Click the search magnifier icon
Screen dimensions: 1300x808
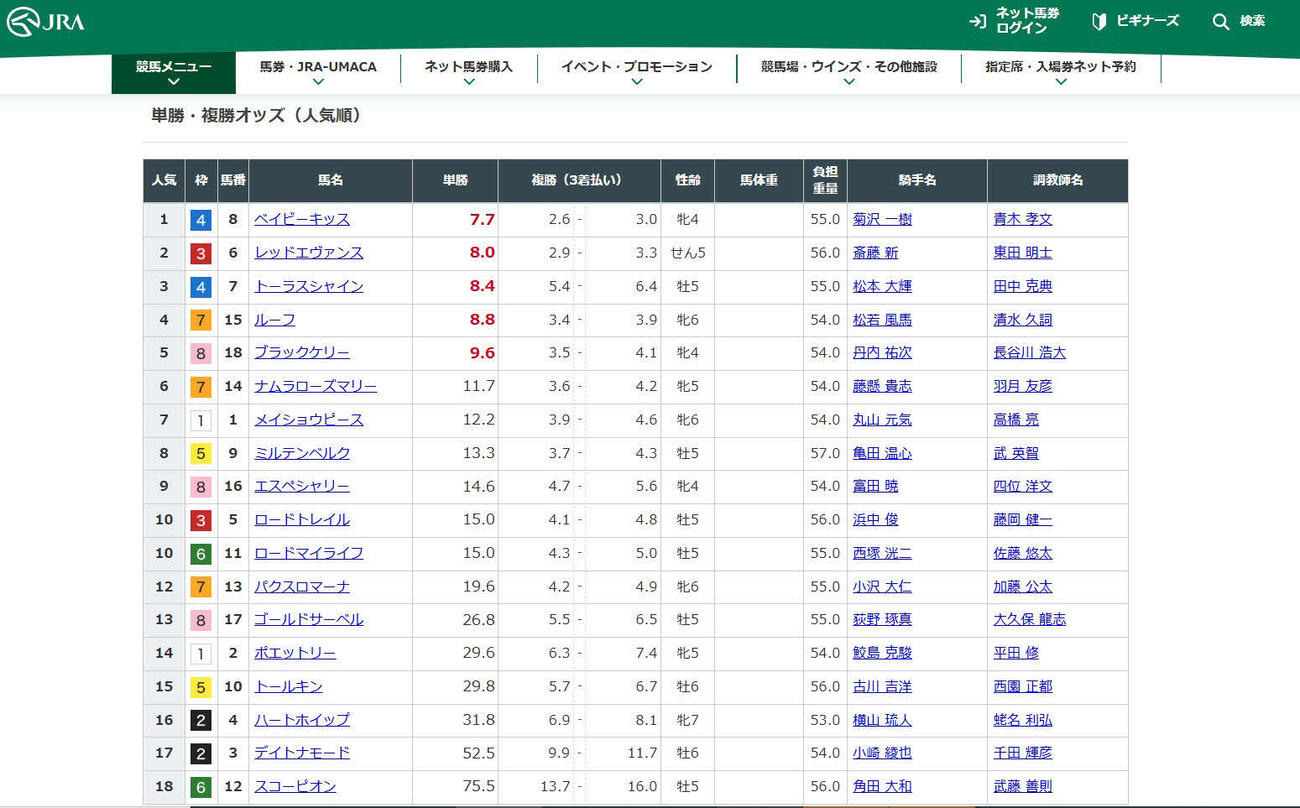click(1220, 21)
